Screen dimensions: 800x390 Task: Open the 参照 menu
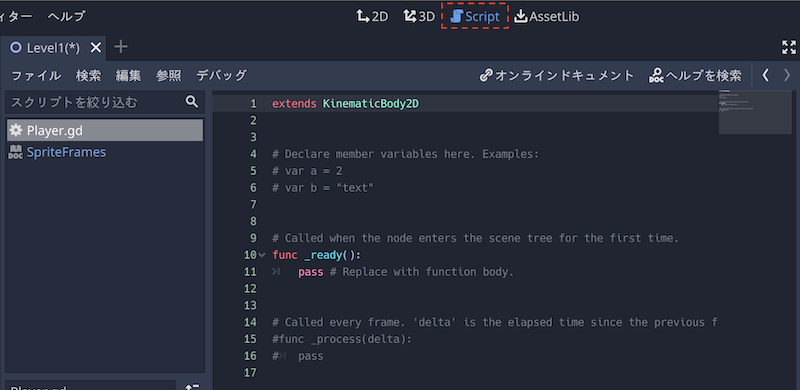pyautogui.click(x=168, y=76)
